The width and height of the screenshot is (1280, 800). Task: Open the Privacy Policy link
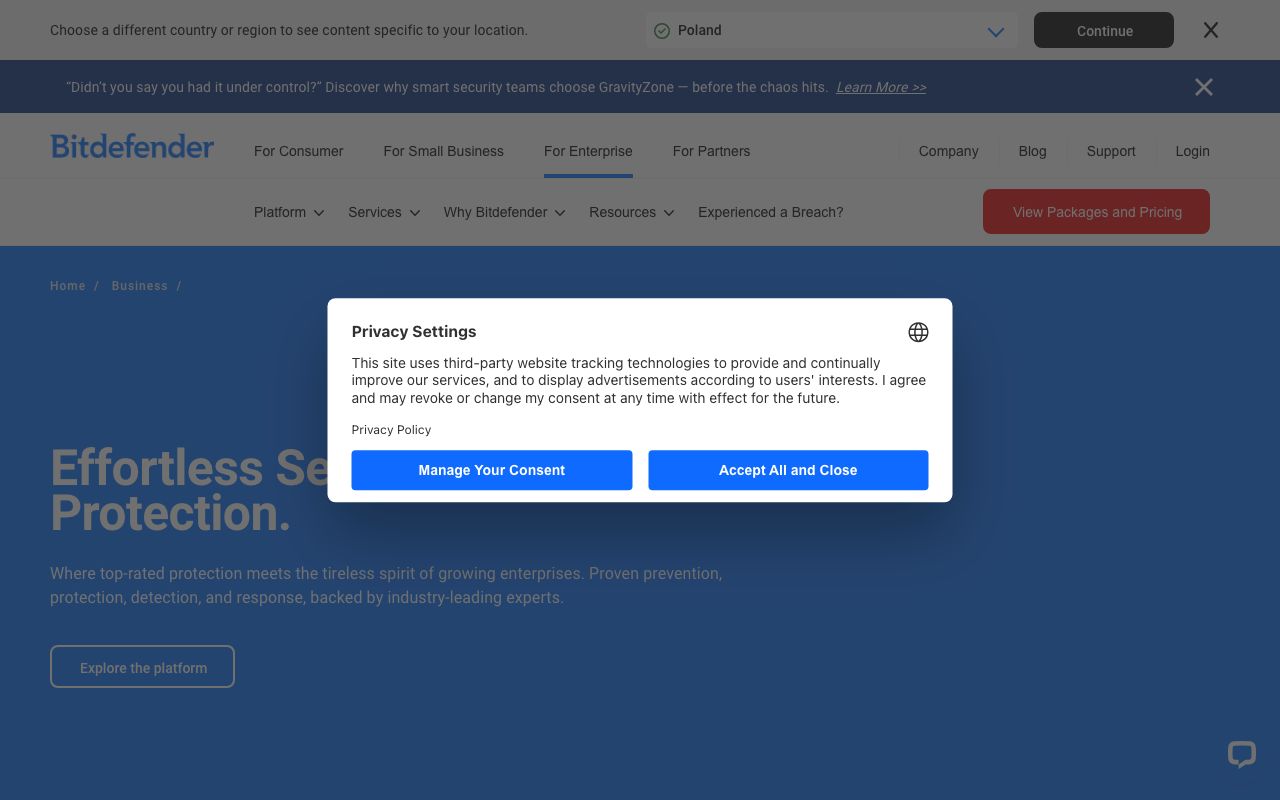(x=391, y=430)
